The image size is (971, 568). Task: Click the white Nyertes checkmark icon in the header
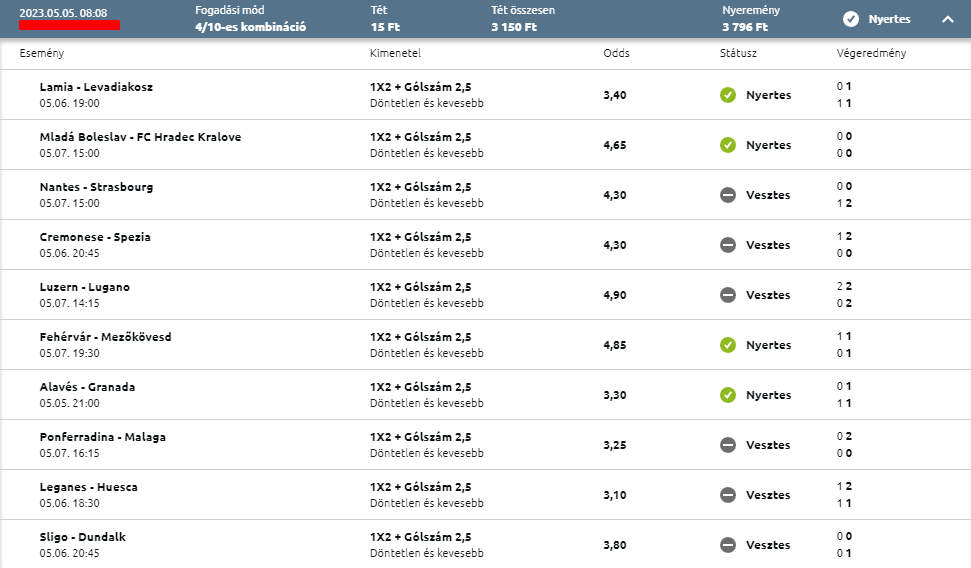tap(851, 19)
